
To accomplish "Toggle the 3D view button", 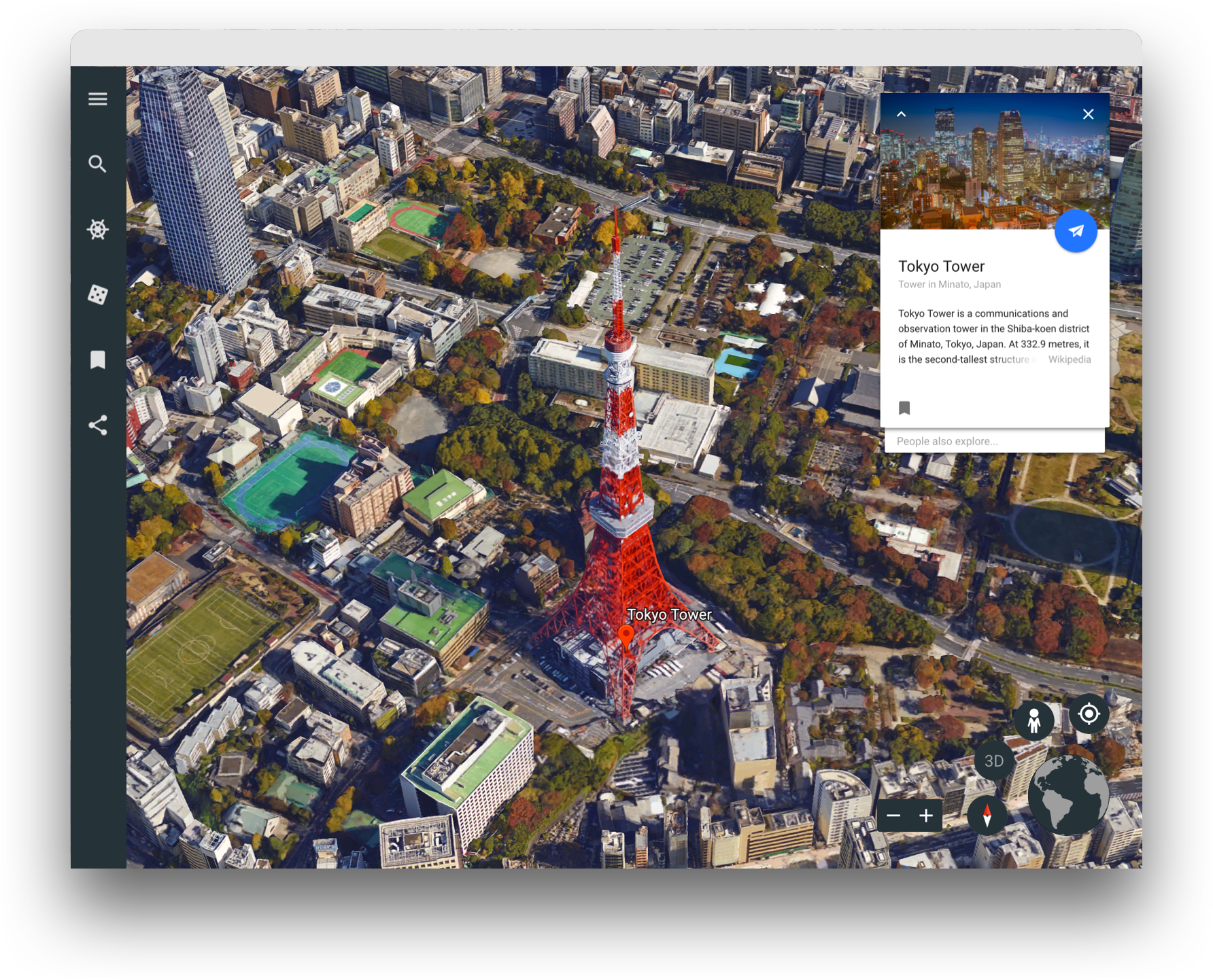I will pos(994,761).
